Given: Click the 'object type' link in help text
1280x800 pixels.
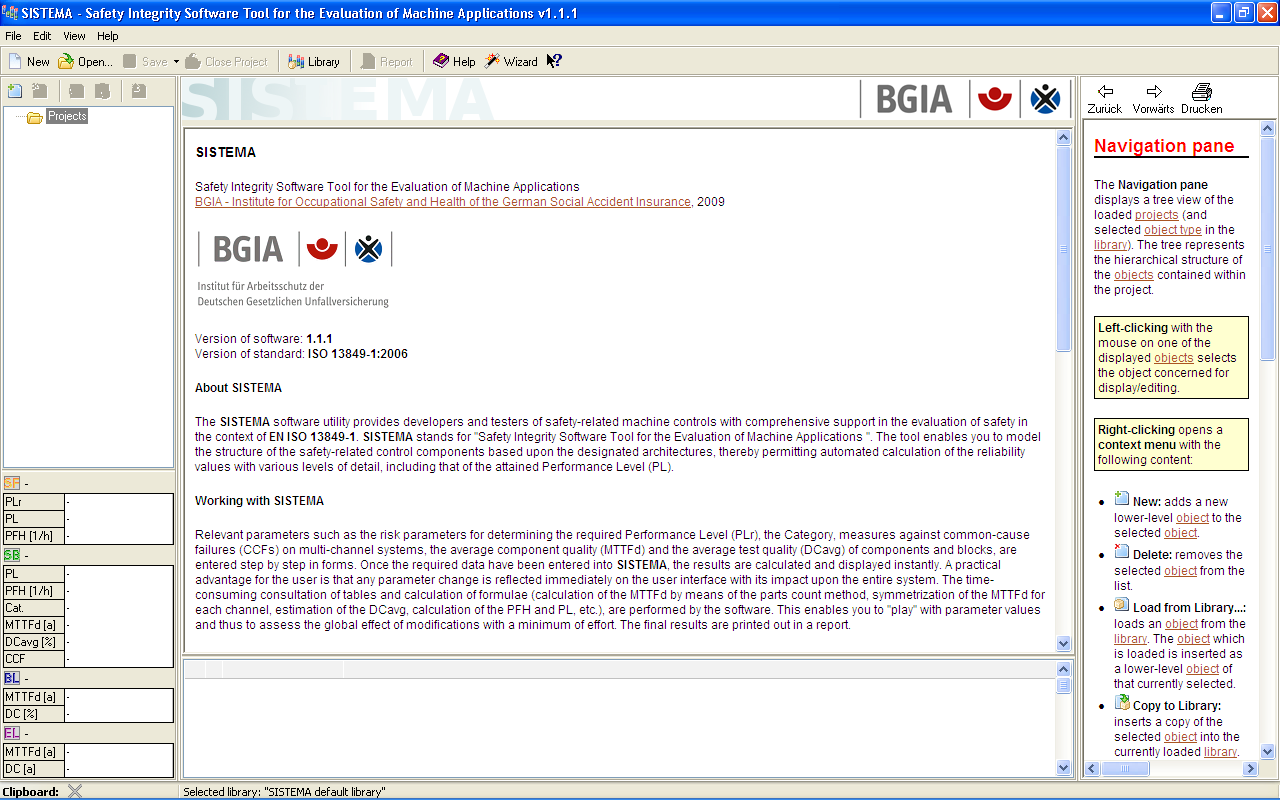Looking at the screenshot, I should tap(1173, 230).
